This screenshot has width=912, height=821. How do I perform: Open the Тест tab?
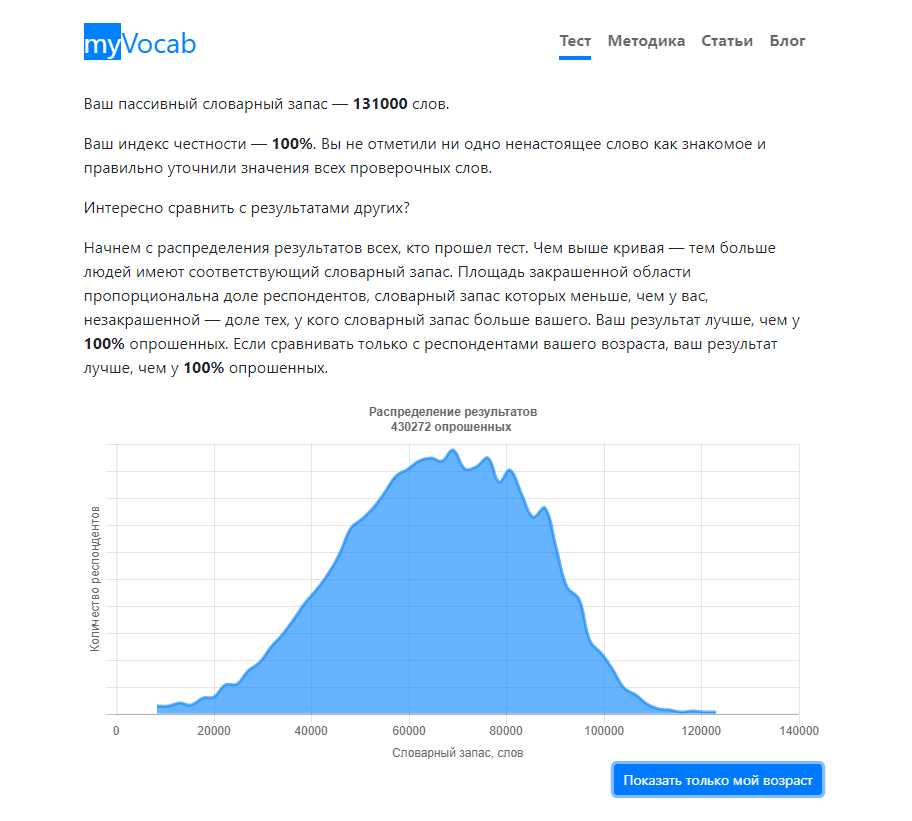click(x=575, y=41)
